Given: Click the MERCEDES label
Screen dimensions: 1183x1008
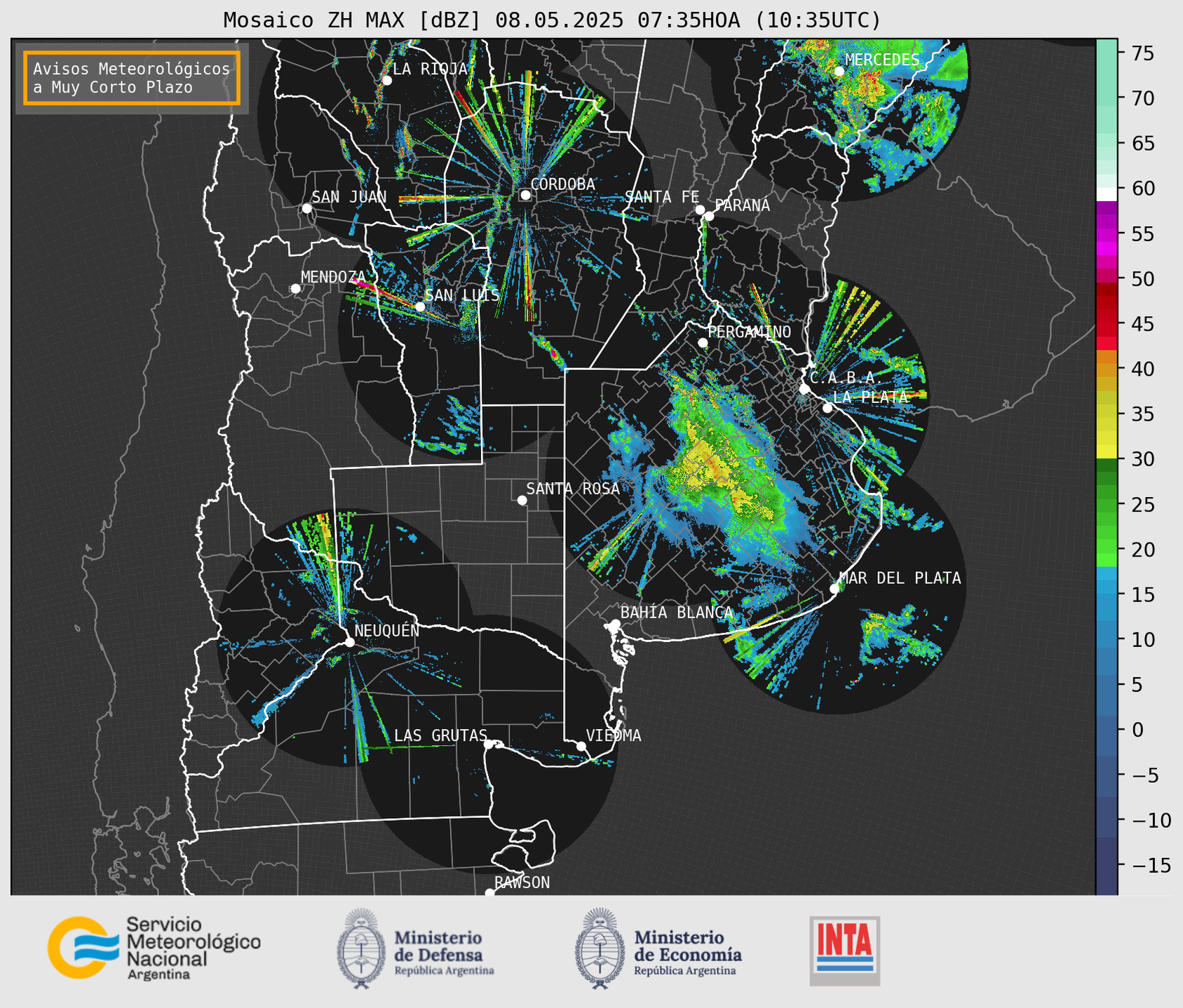Looking at the screenshot, I should [882, 60].
